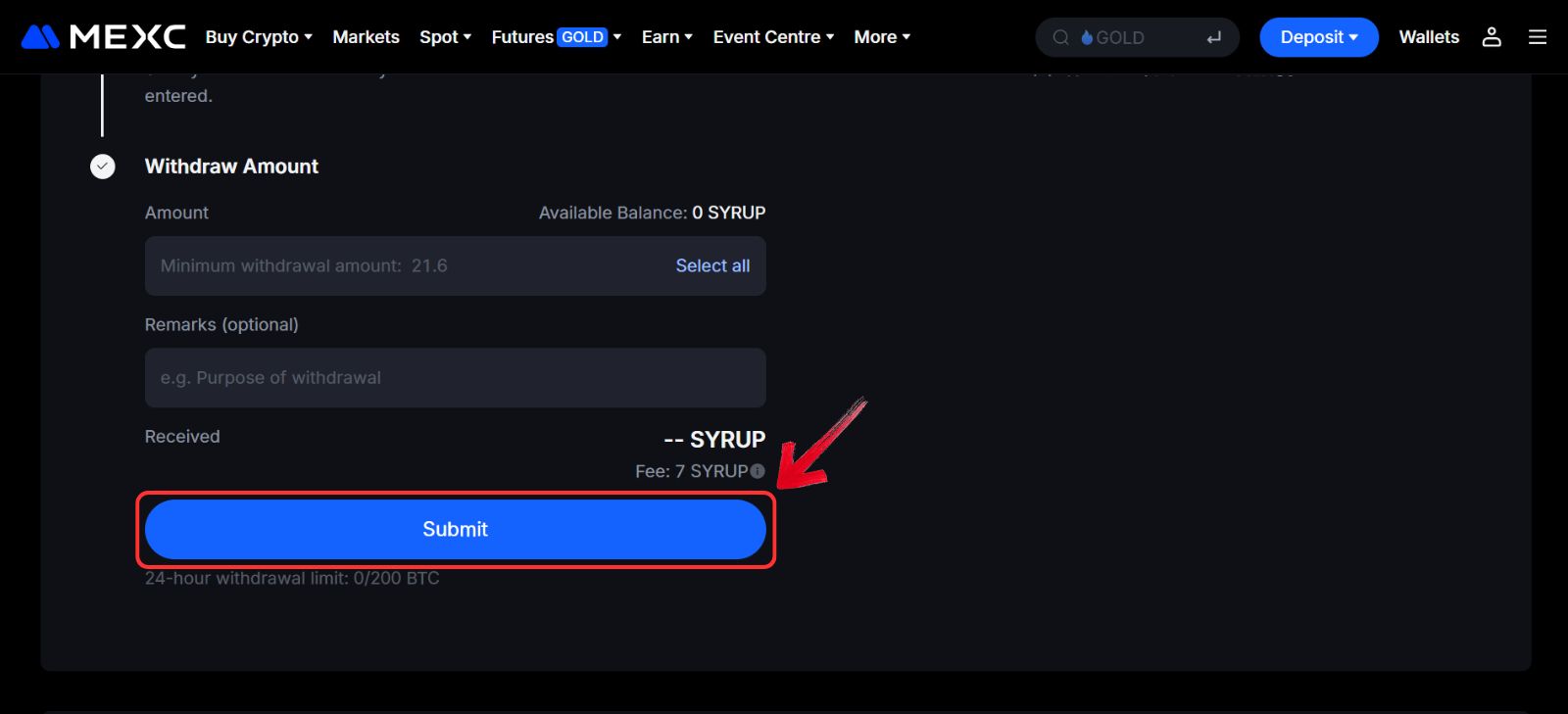Viewport: 1568px width, 714px height.
Task: Open the Earn dropdown menu
Action: click(x=666, y=37)
